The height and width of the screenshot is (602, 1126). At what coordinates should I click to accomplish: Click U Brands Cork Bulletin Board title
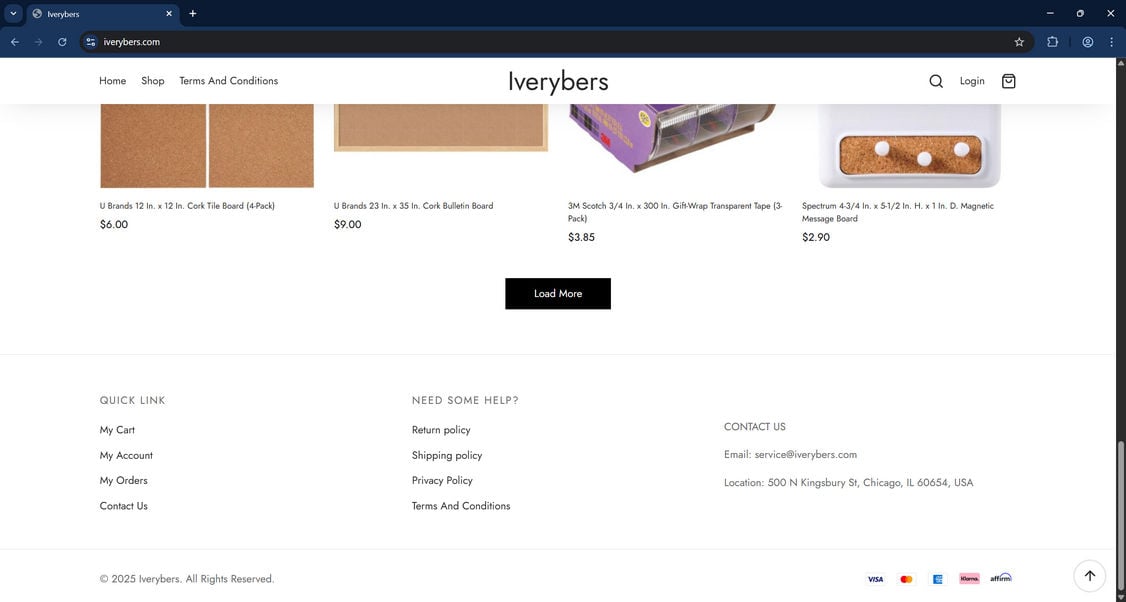point(414,206)
